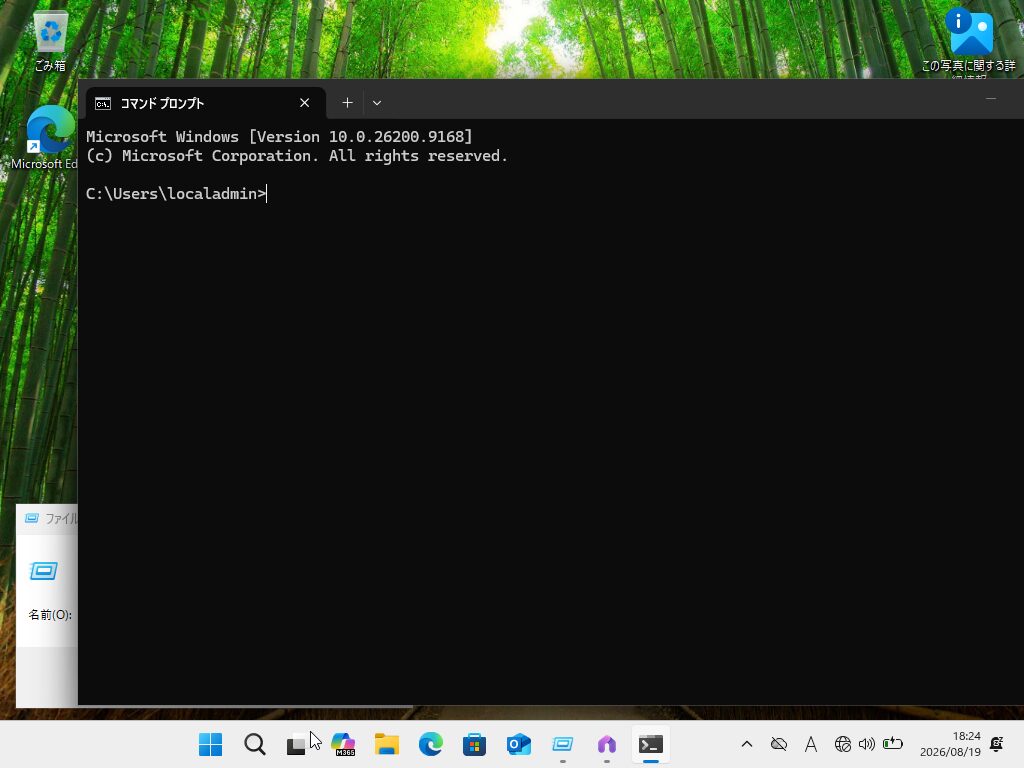Viewport: 1024px width, 768px height.
Task: Switch to the purple app taskbar icon
Action: coord(607,744)
